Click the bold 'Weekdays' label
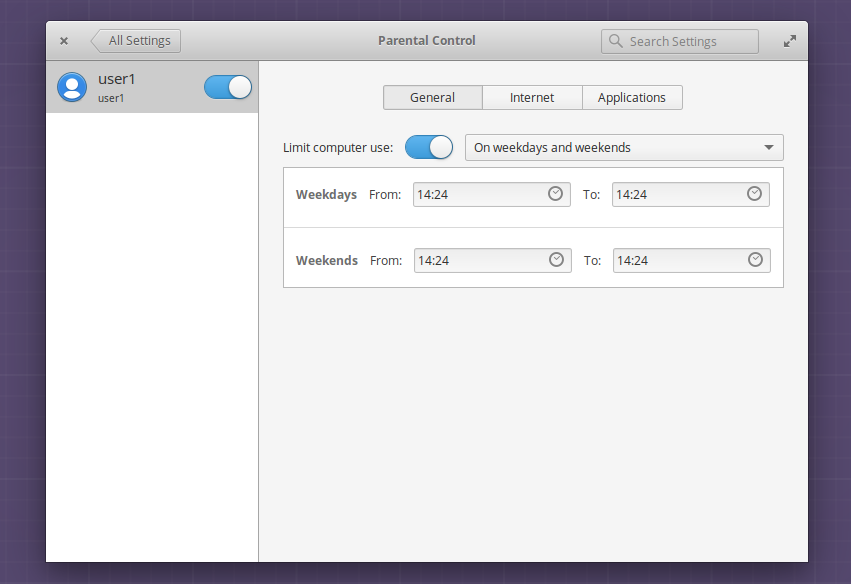The image size is (851, 584). pos(326,194)
